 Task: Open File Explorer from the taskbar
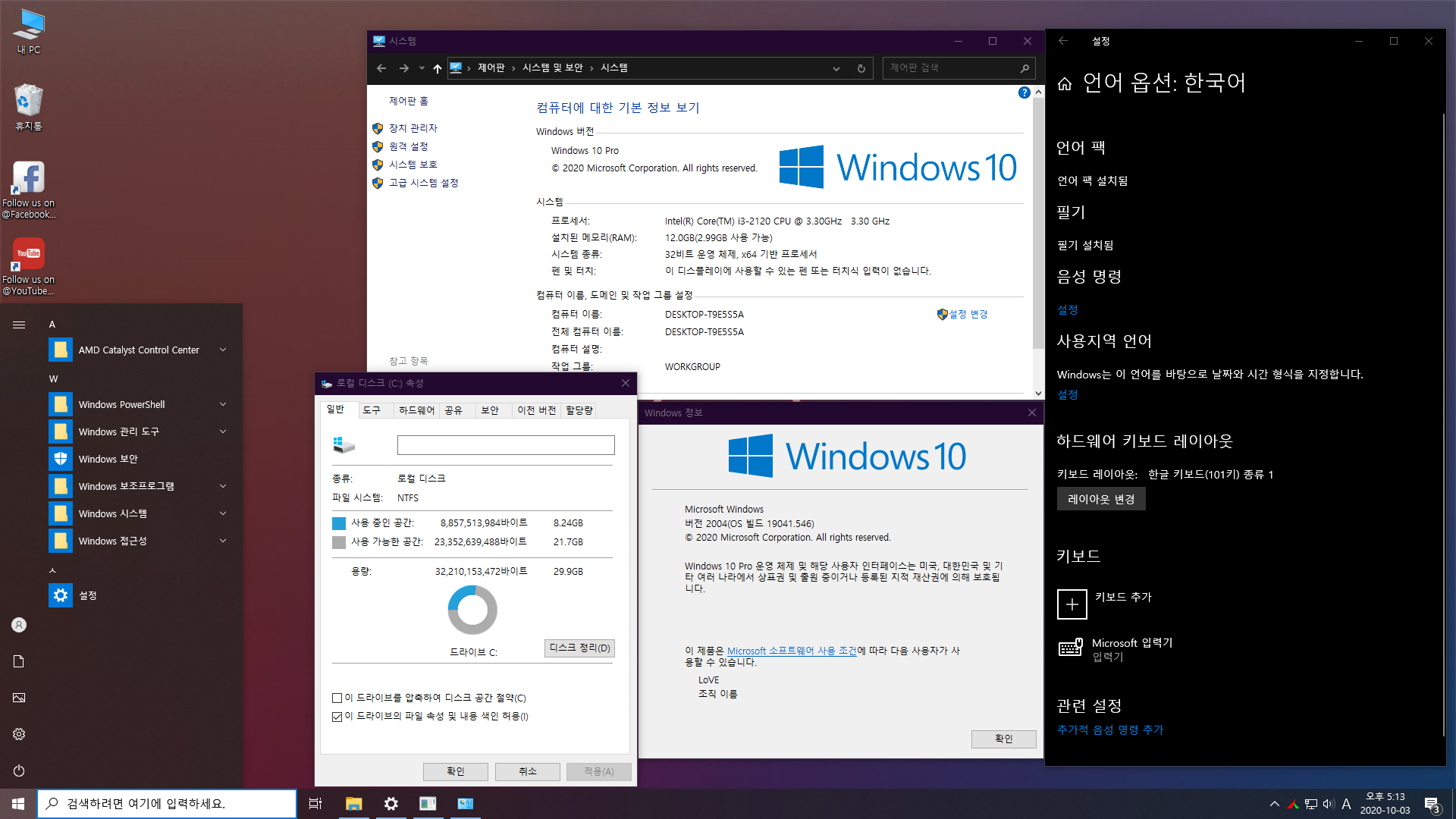click(353, 804)
